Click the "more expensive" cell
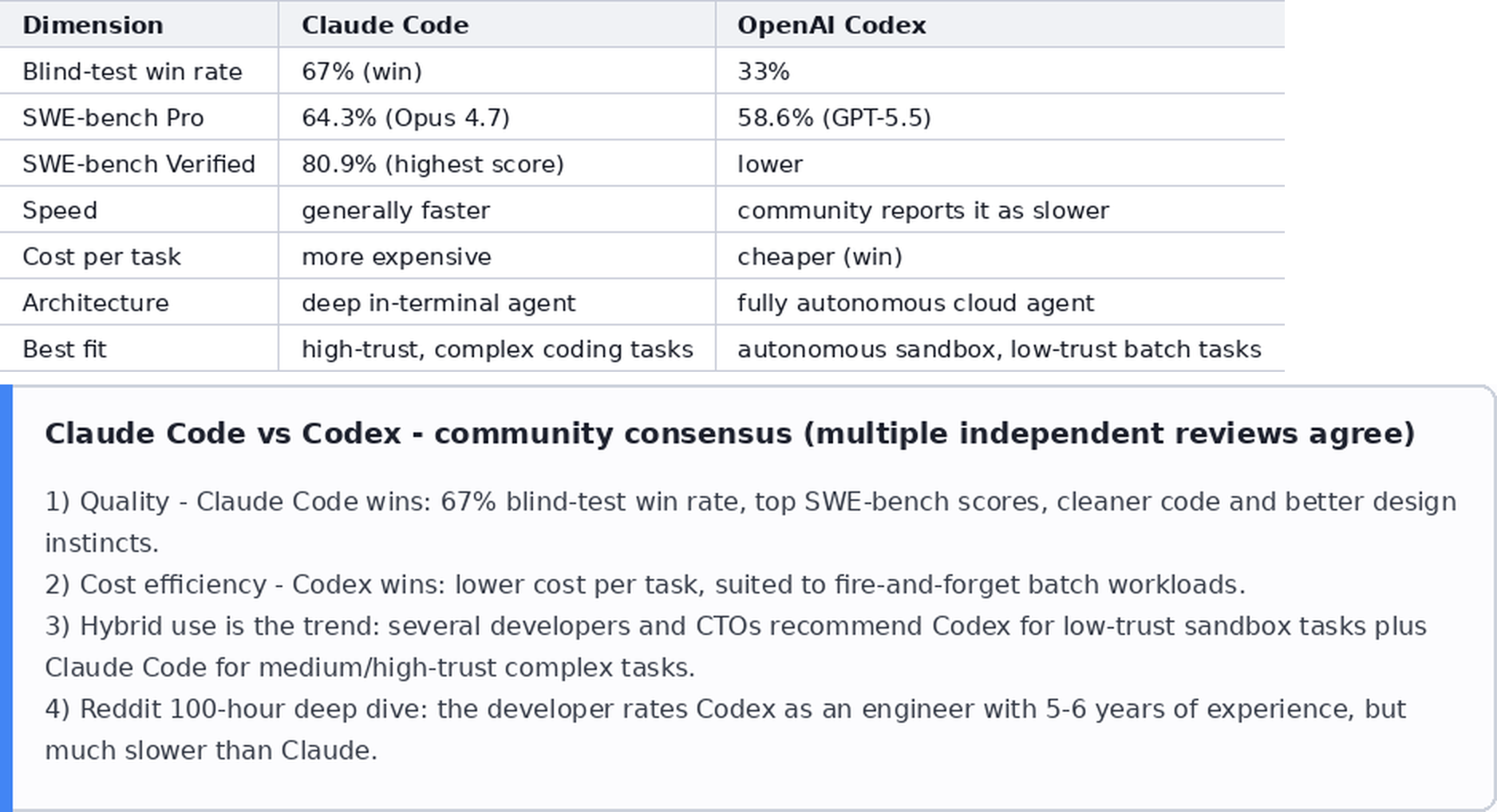Screen dimensions: 1497x812 [497, 256]
